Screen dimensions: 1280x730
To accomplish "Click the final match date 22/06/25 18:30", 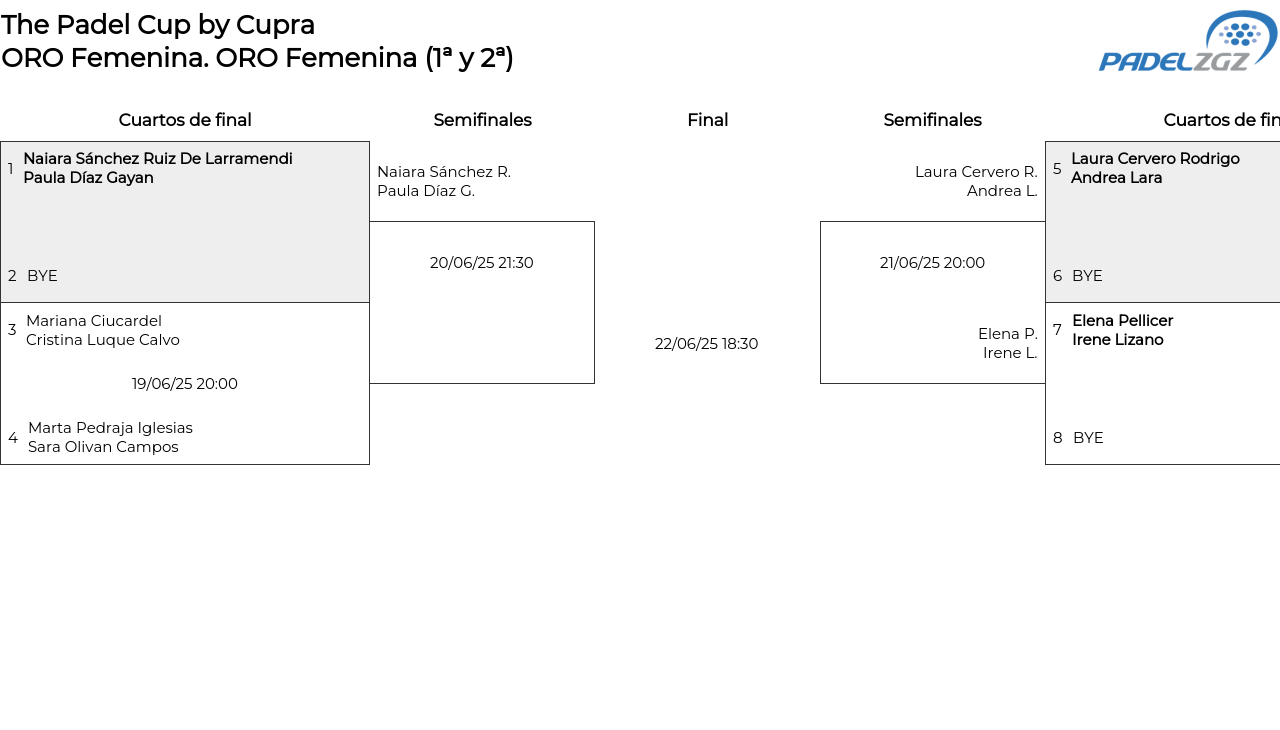I will pos(706,344).
